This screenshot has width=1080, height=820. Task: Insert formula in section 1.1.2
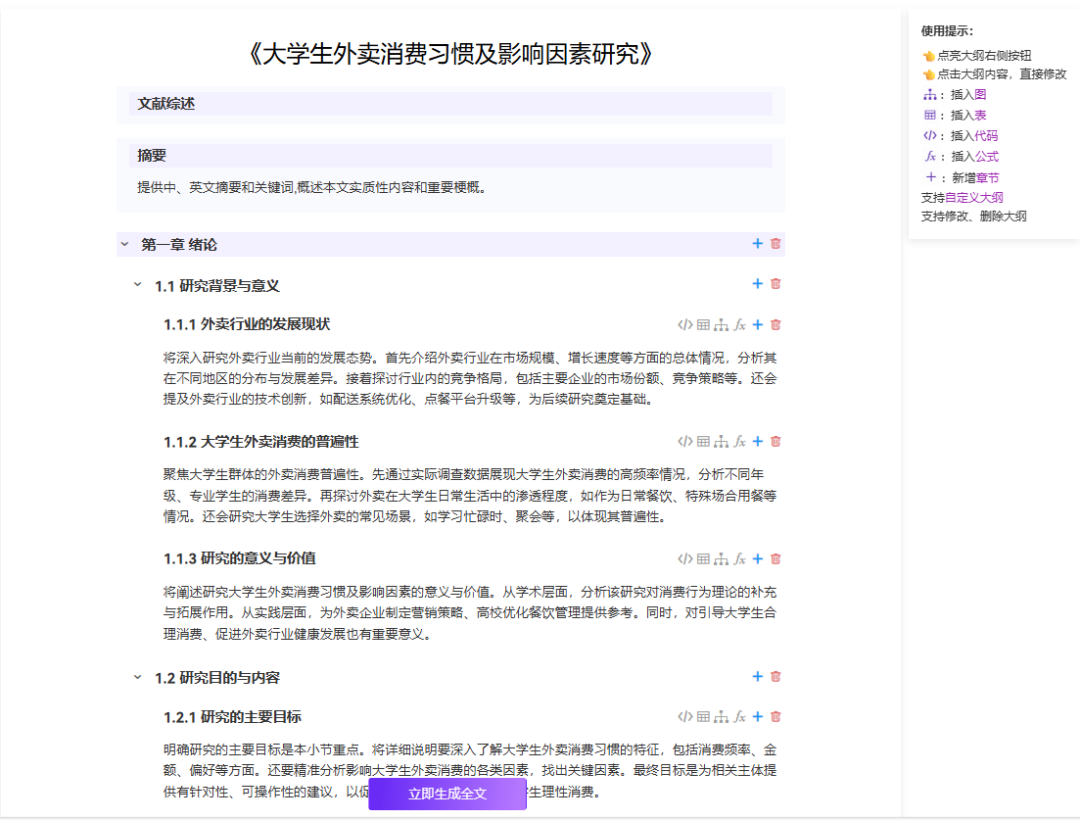point(739,441)
